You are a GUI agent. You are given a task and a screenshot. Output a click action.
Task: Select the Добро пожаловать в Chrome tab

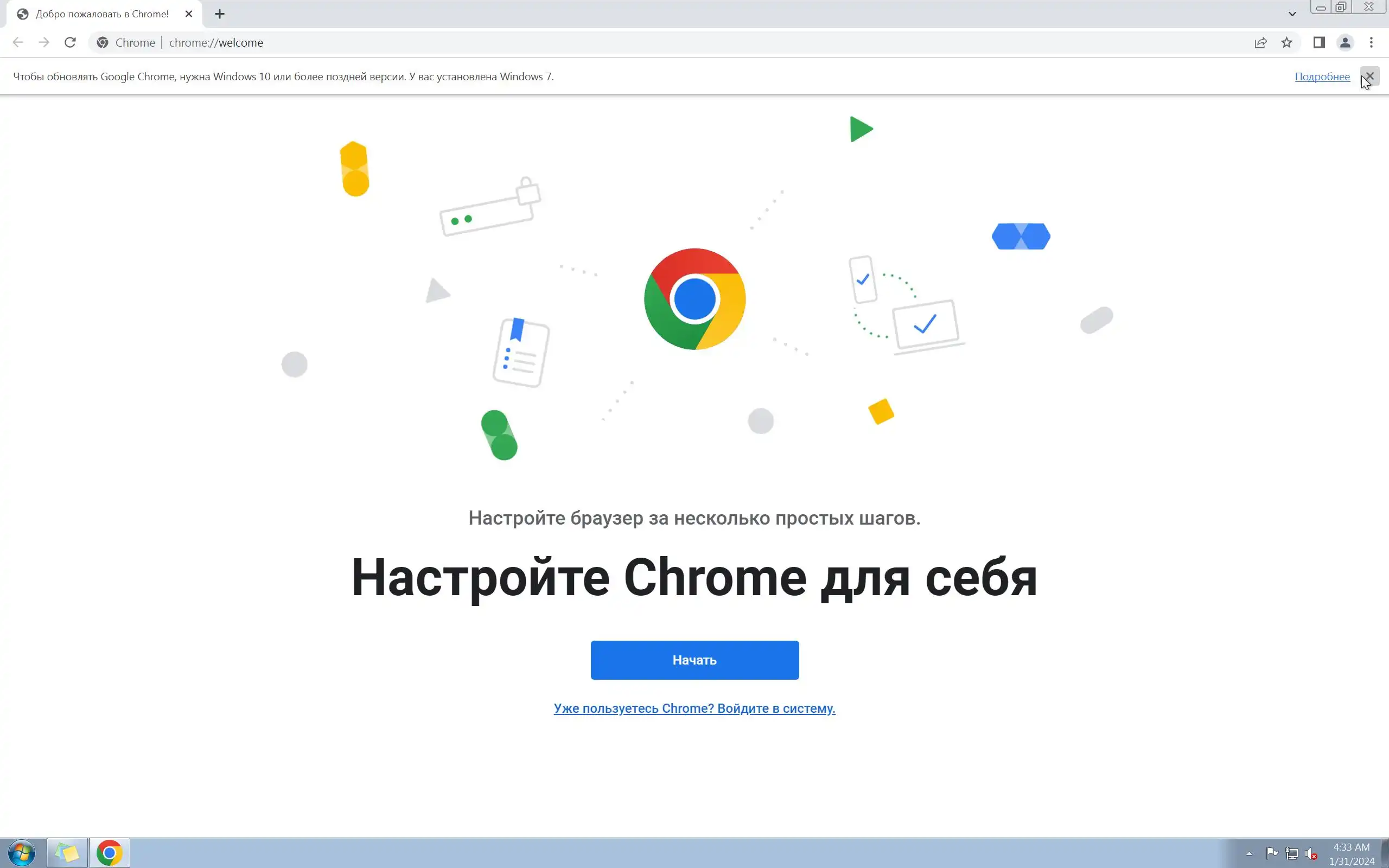pyautogui.click(x=102, y=14)
